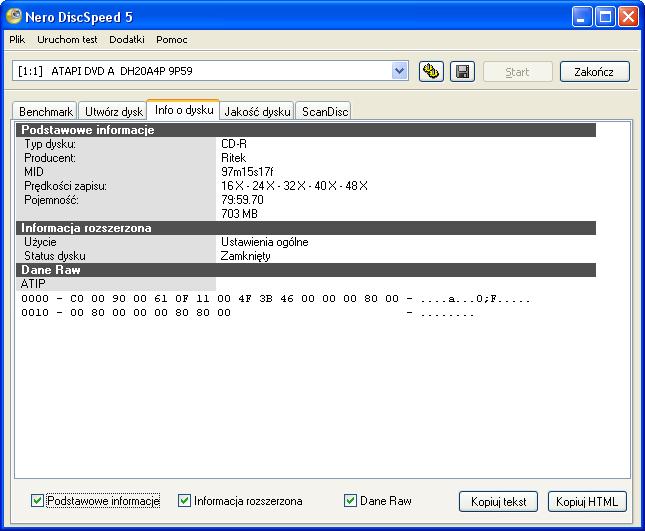Open the Dodatki menu
The height and width of the screenshot is (531, 645).
[x=127, y=39]
